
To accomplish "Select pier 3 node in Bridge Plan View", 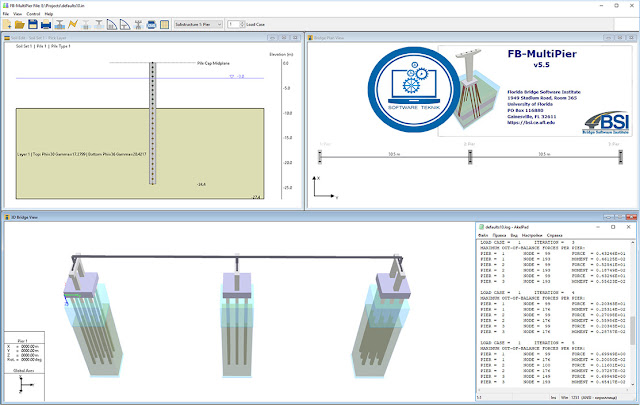I will 620,157.
